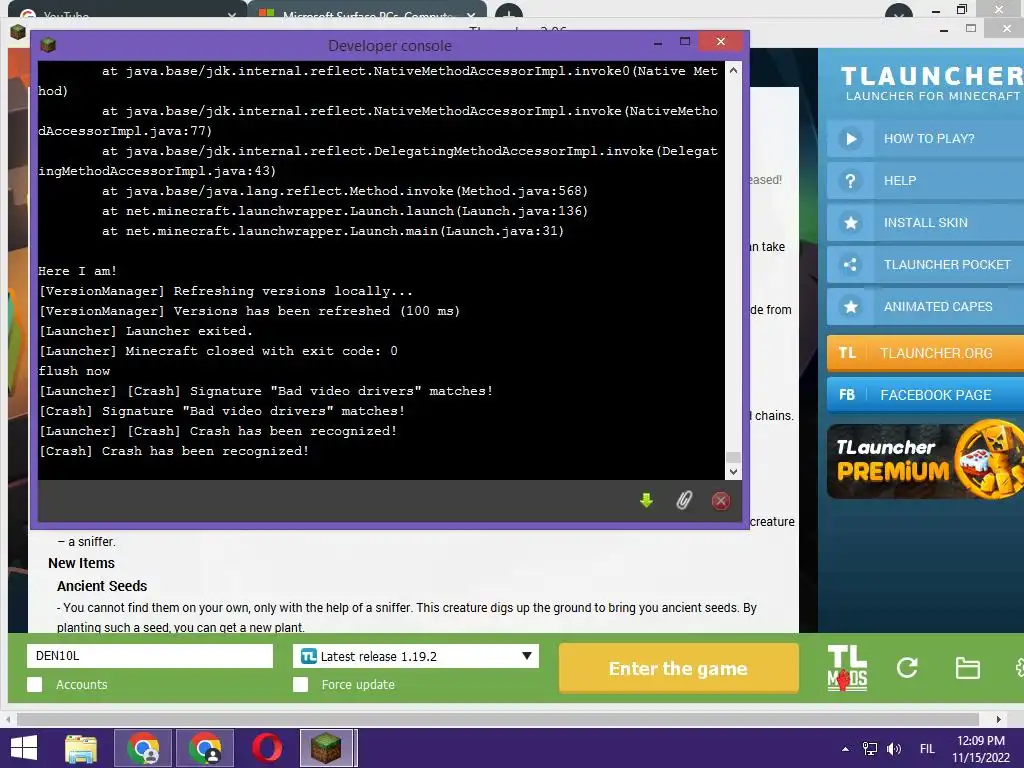The image size is (1024, 768).
Task: Toggle the Force update checkbox
Action: pyautogui.click(x=300, y=684)
